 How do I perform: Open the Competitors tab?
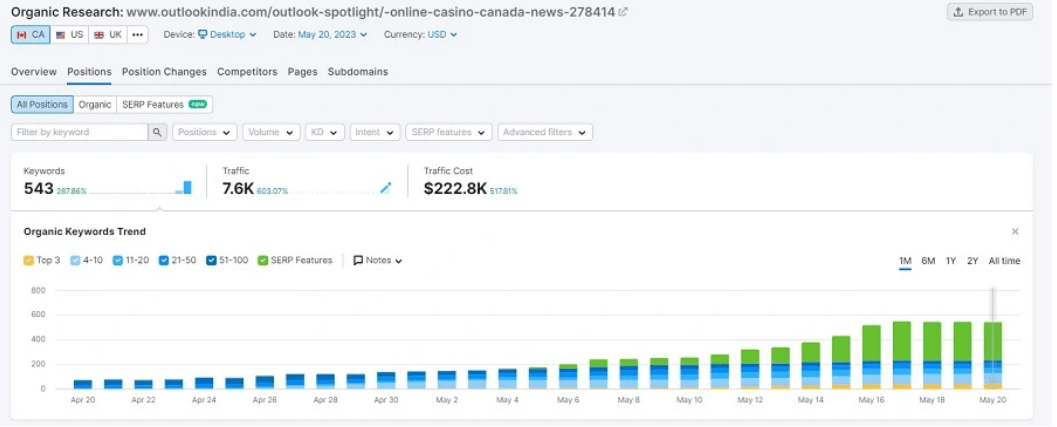pos(246,72)
